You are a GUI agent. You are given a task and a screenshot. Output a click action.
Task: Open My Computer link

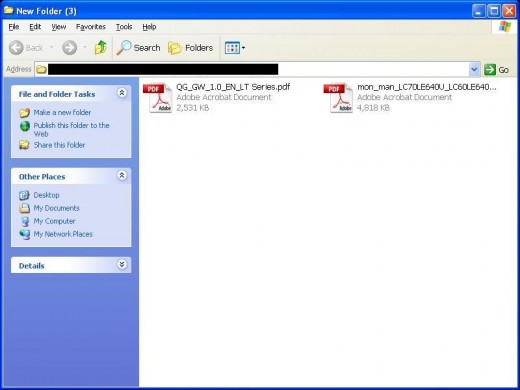(x=54, y=221)
